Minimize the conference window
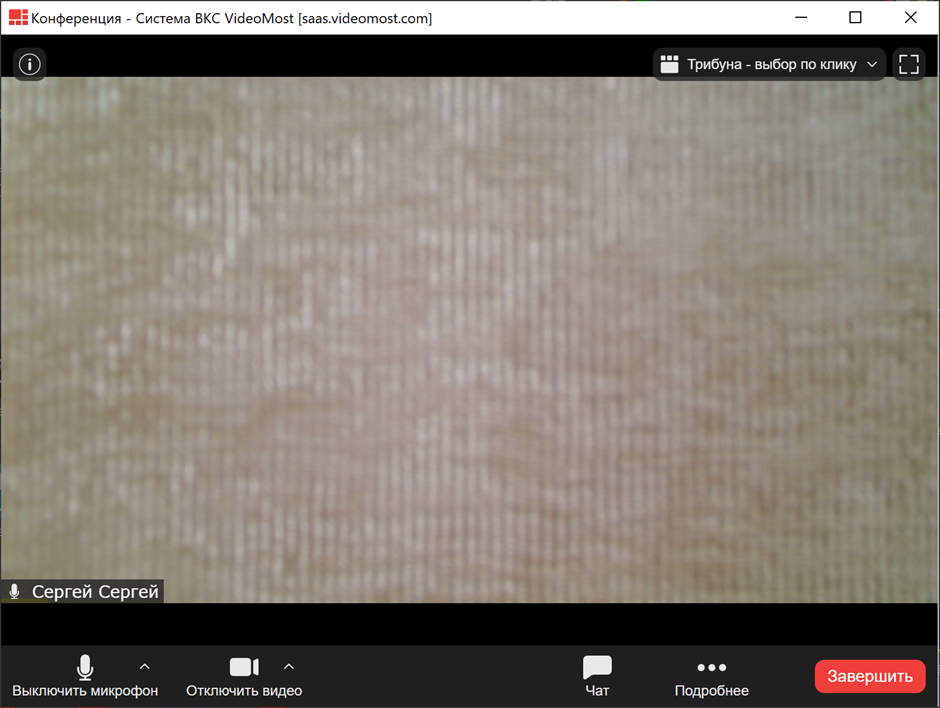 [801, 17]
